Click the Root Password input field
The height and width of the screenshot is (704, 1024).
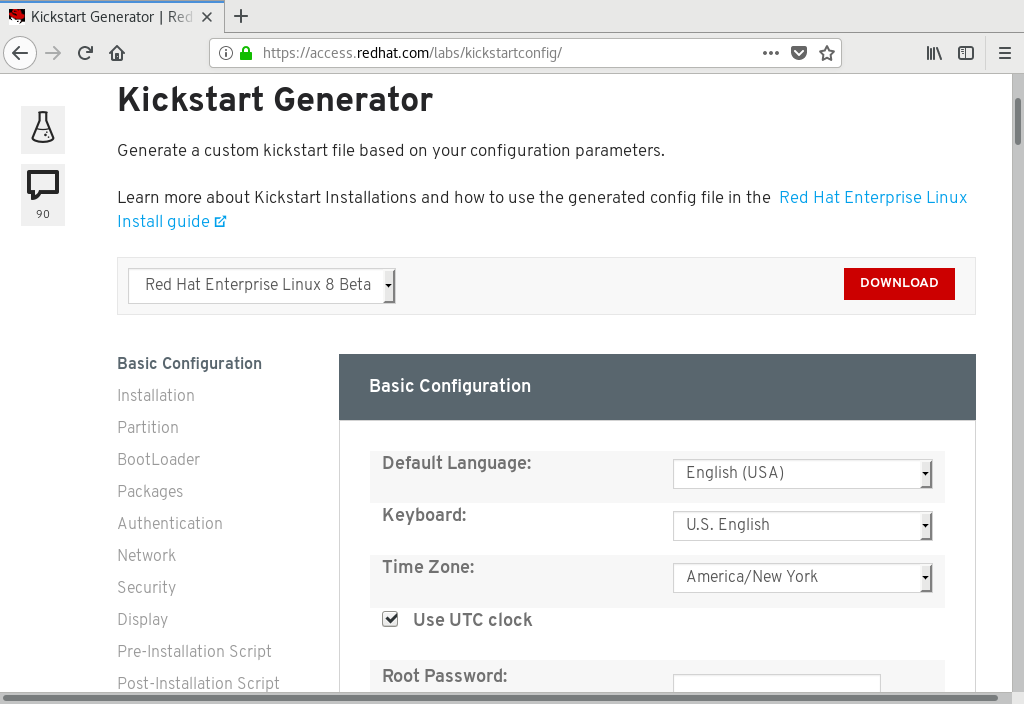[x=776, y=684]
